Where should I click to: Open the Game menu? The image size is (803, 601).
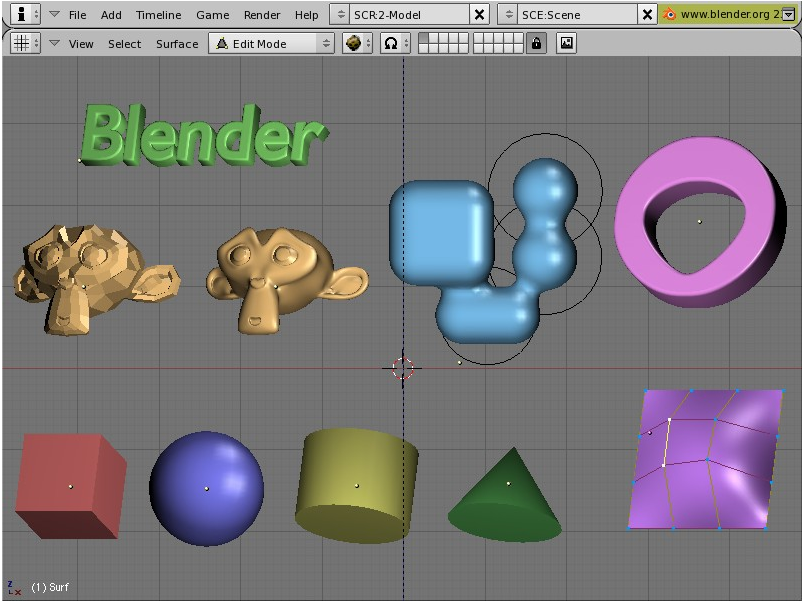click(213, 15)
